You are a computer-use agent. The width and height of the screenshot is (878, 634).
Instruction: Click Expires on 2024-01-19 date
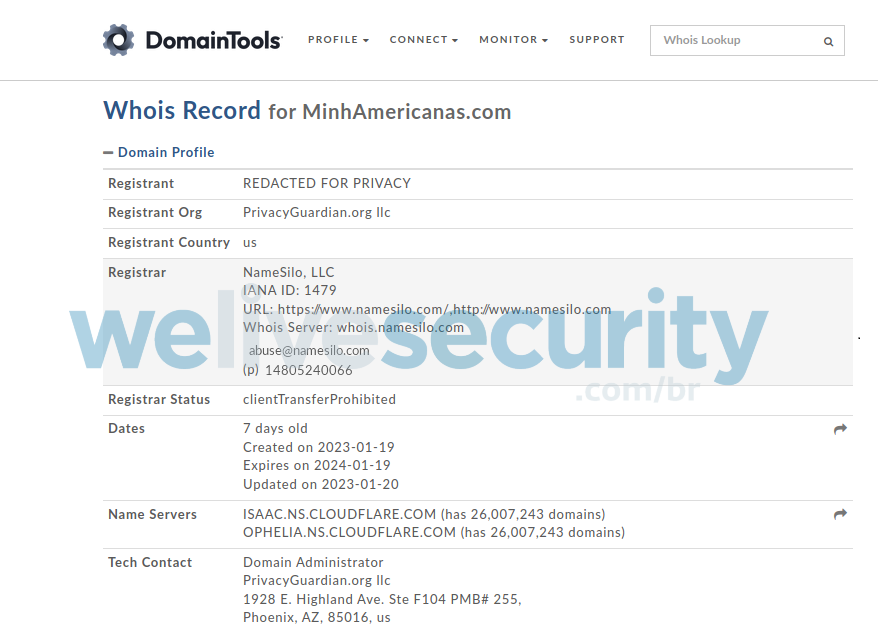pyautogui.click(x=316, y=465)
